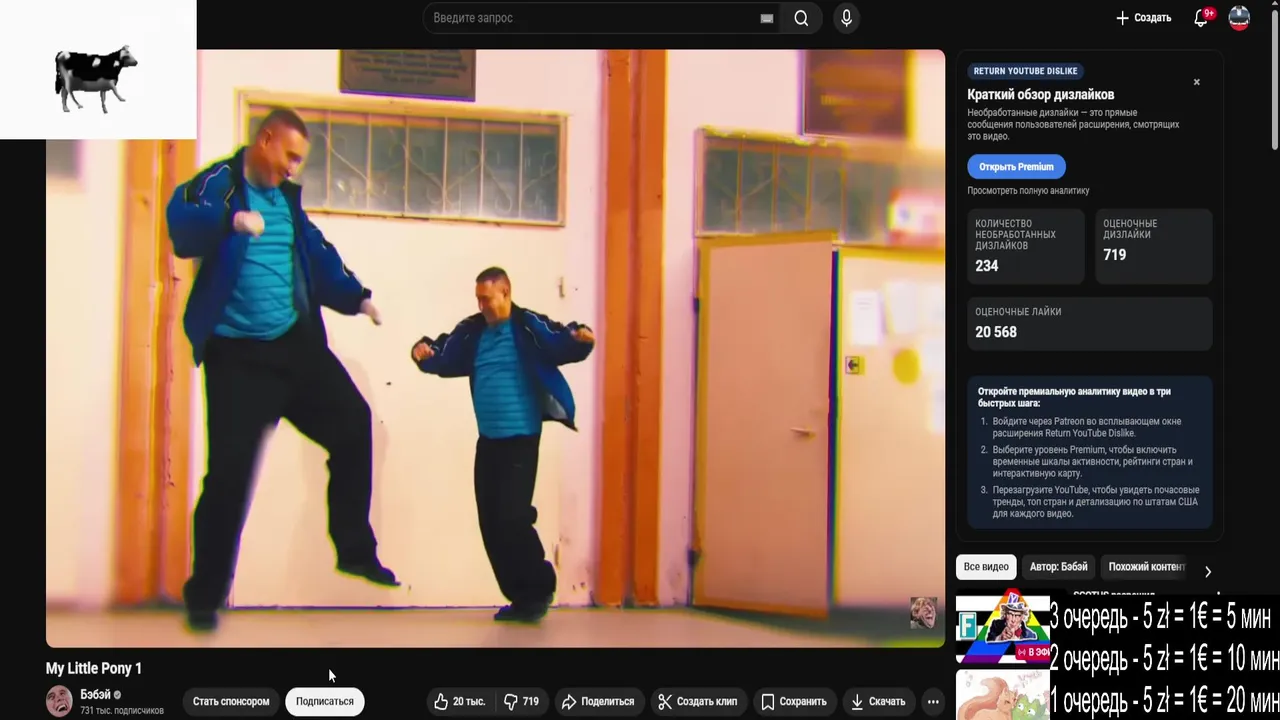Dislike the video showing 719
Screen dimensions: 1280x720
(521, 701)
